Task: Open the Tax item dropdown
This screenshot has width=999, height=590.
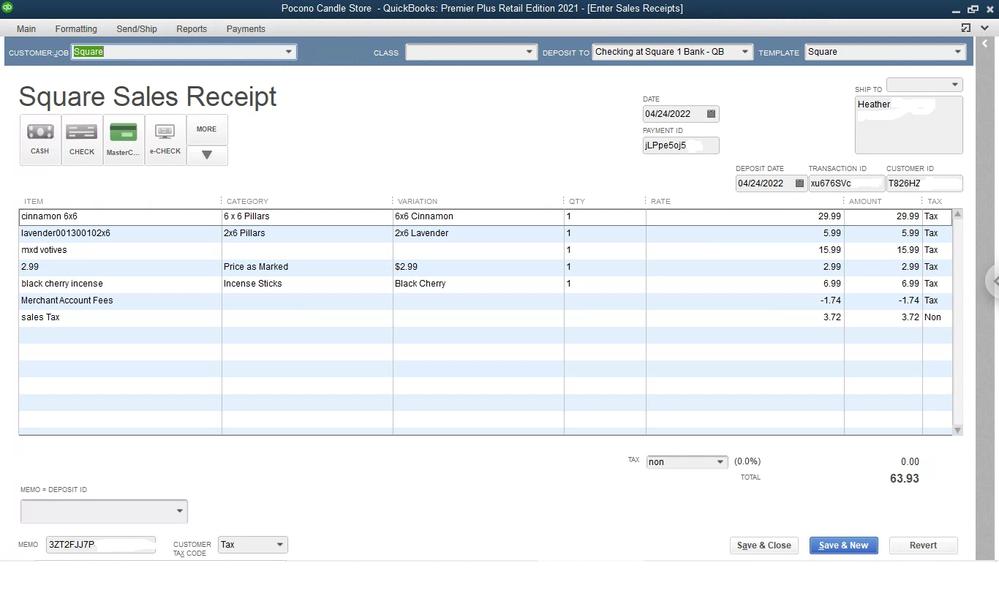Action: 720,462
